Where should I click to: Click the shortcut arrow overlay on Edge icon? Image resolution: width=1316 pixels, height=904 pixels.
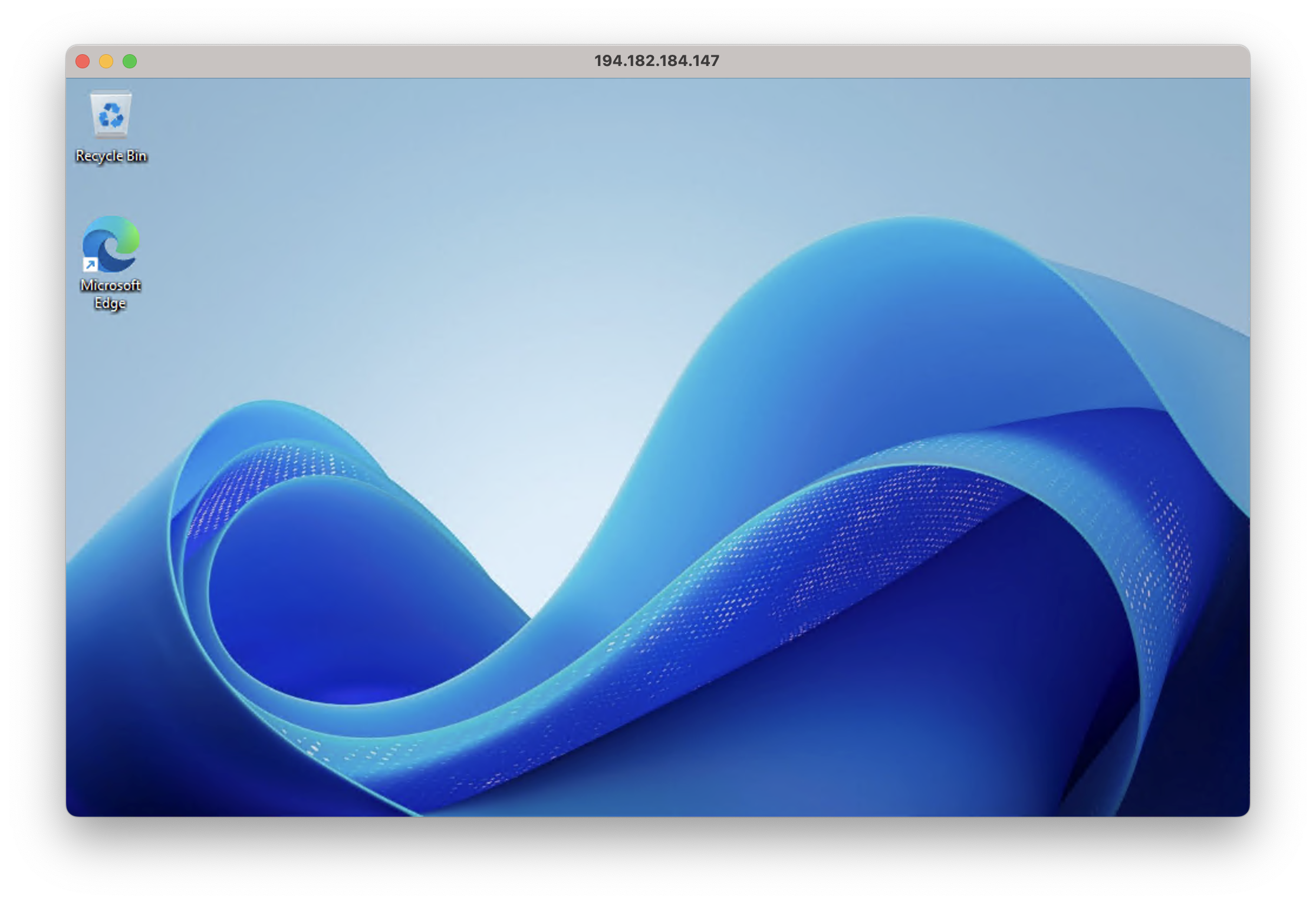[x=90, y=265]
